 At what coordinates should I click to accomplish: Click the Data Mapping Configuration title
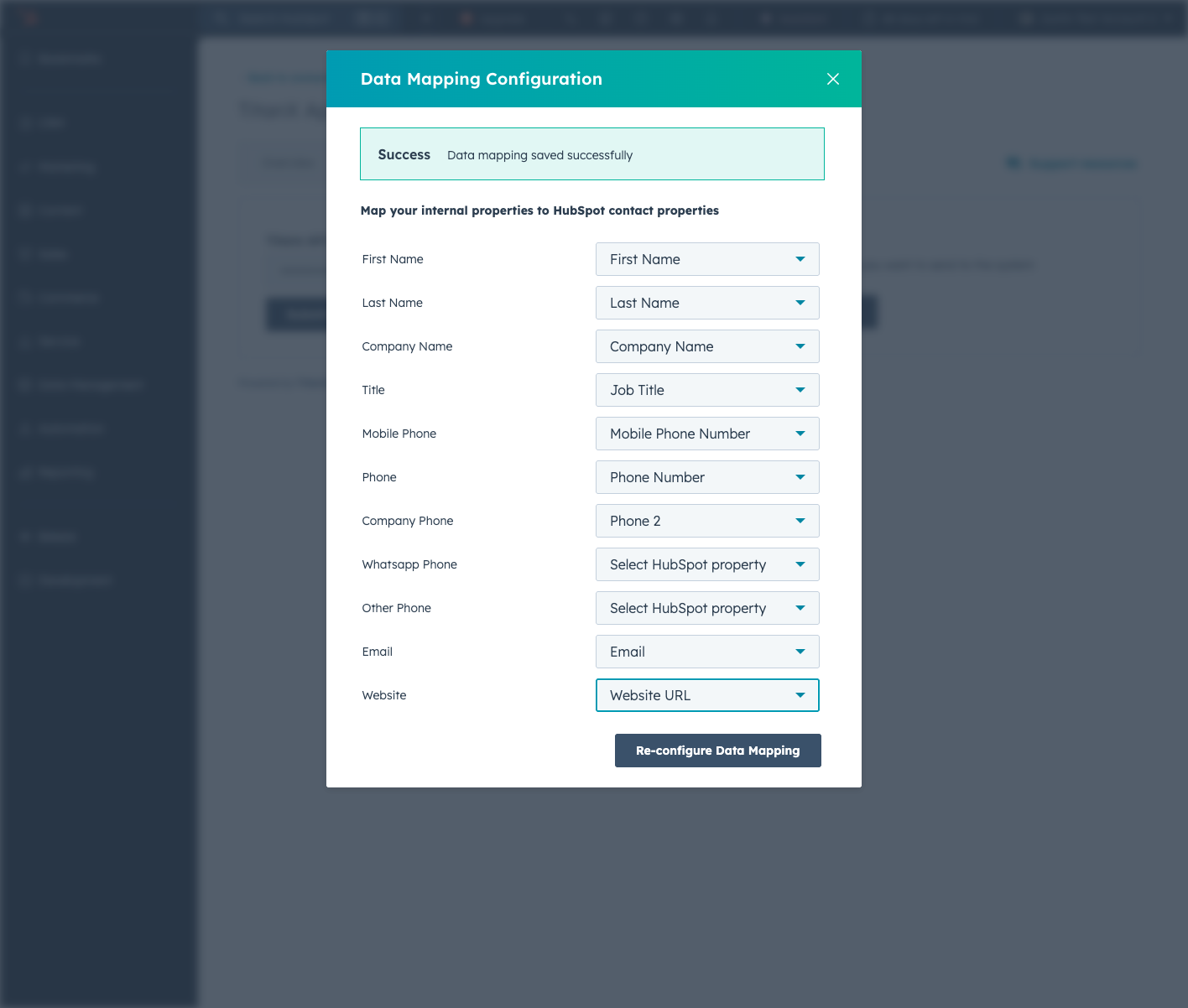point(482,79)
